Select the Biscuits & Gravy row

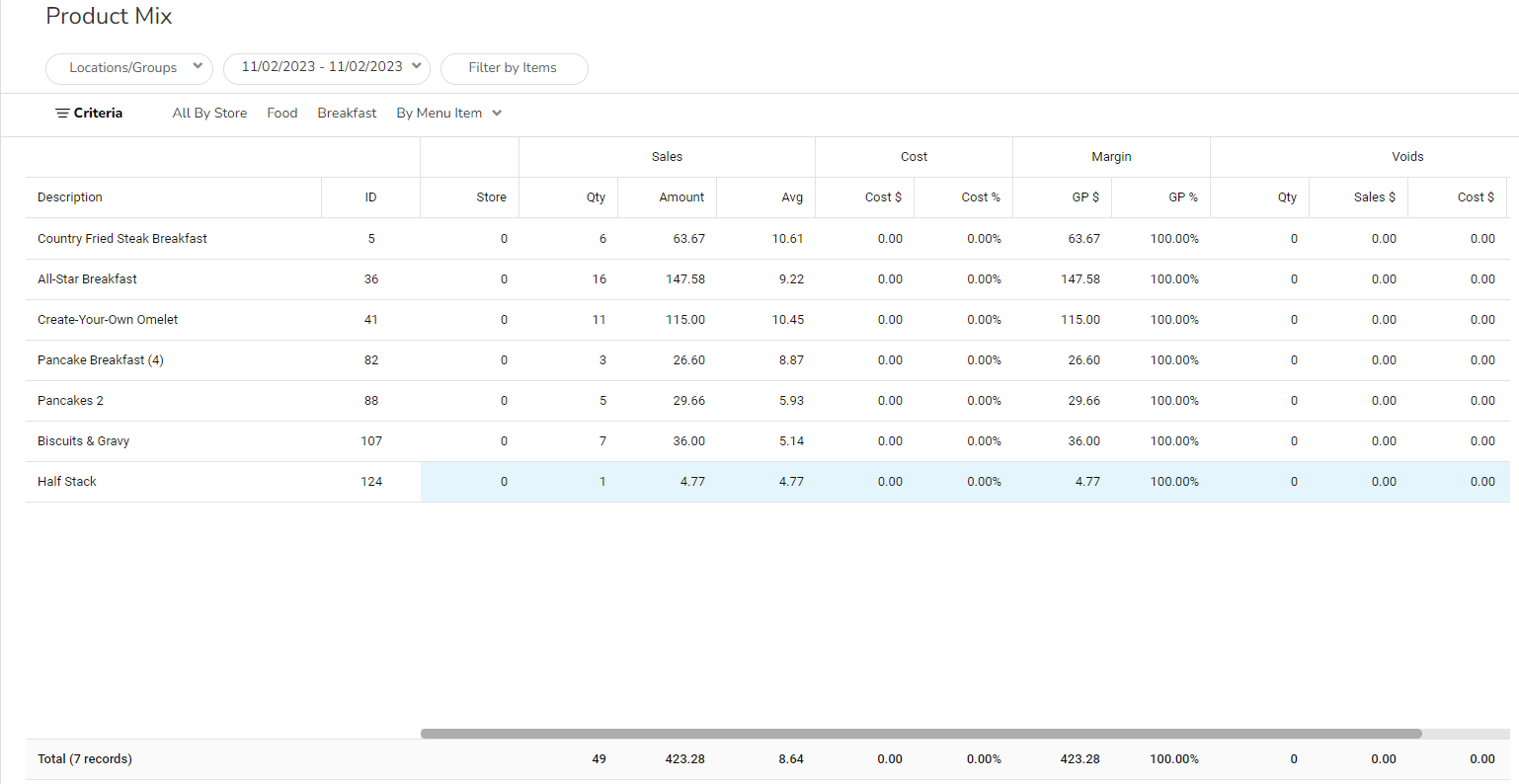tap(84, 441)
